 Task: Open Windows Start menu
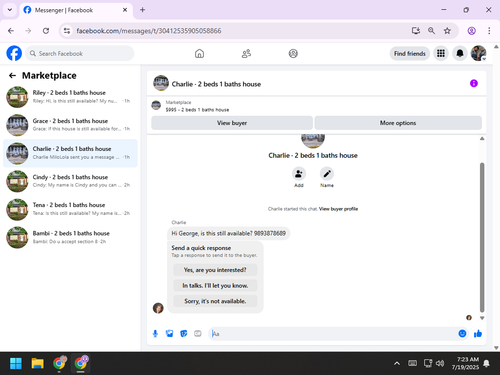pyautogui.click(x=16, y=363)
